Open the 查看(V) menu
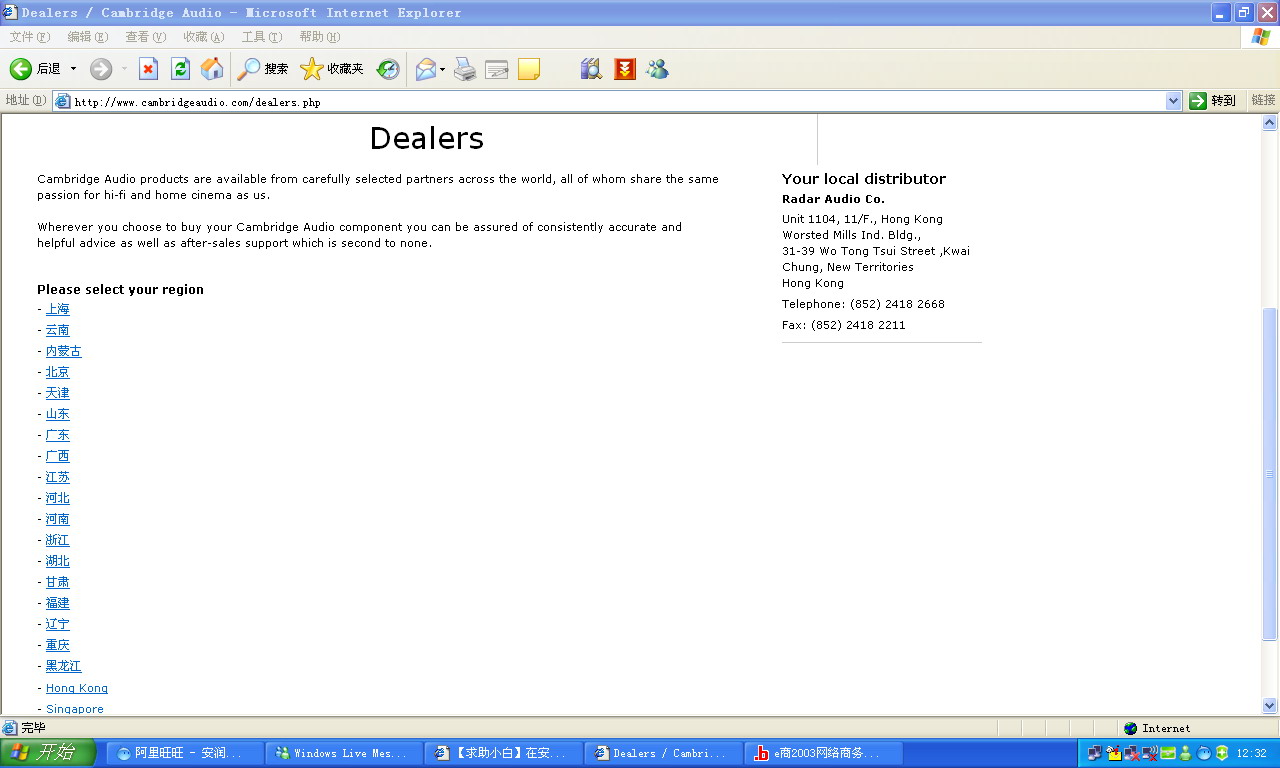 (146, 37)
